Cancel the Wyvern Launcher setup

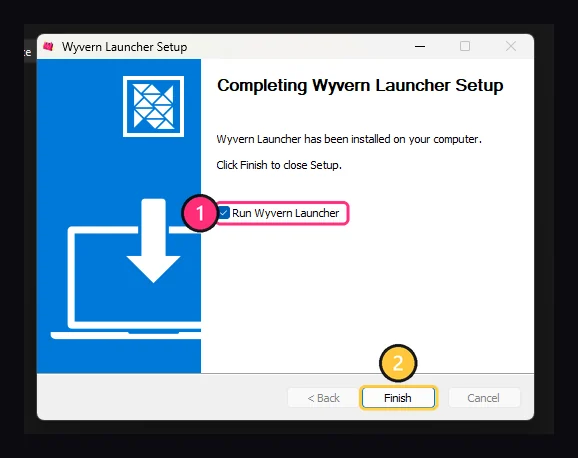484,398
